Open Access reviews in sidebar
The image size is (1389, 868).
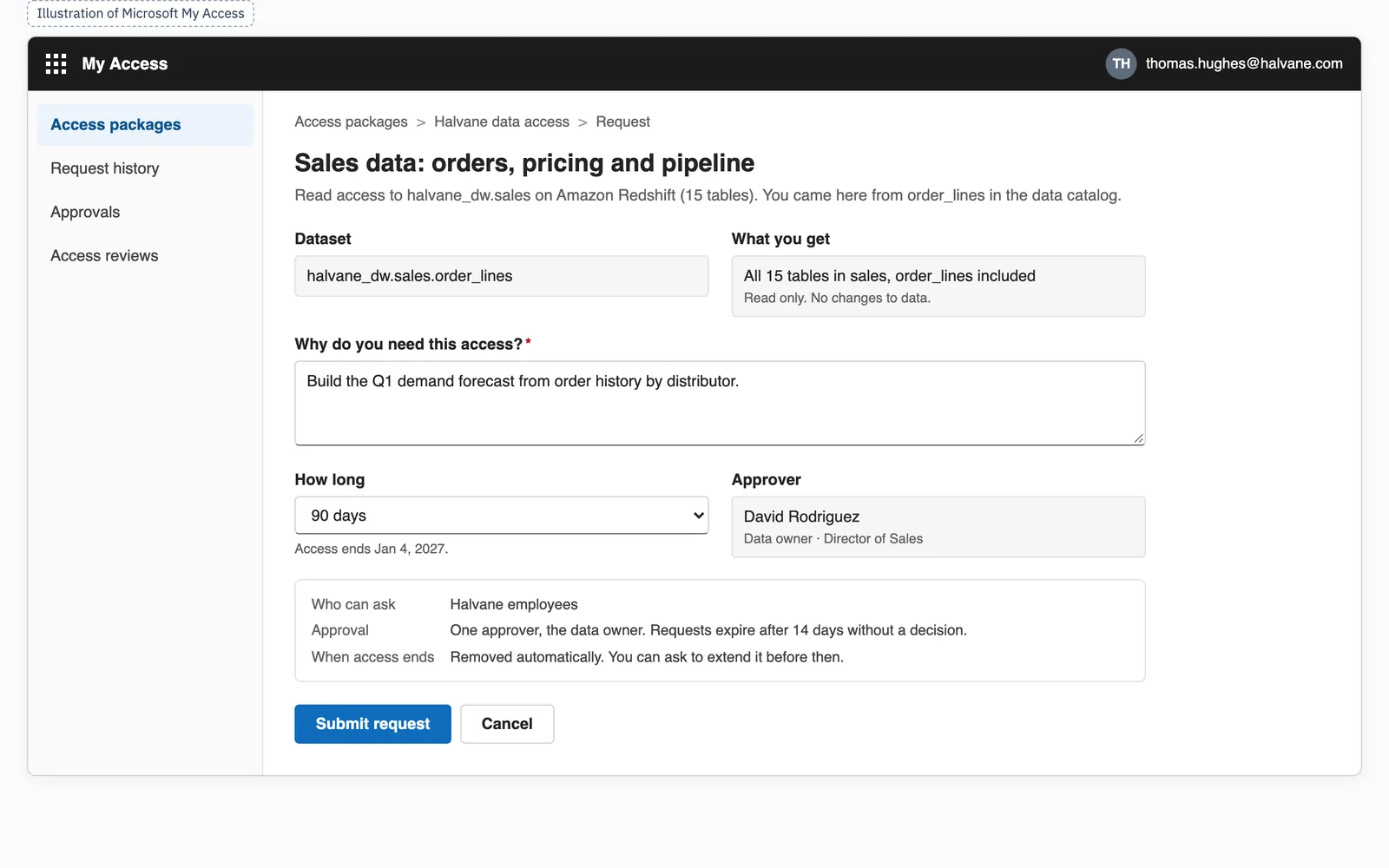[x=145, y=255]
